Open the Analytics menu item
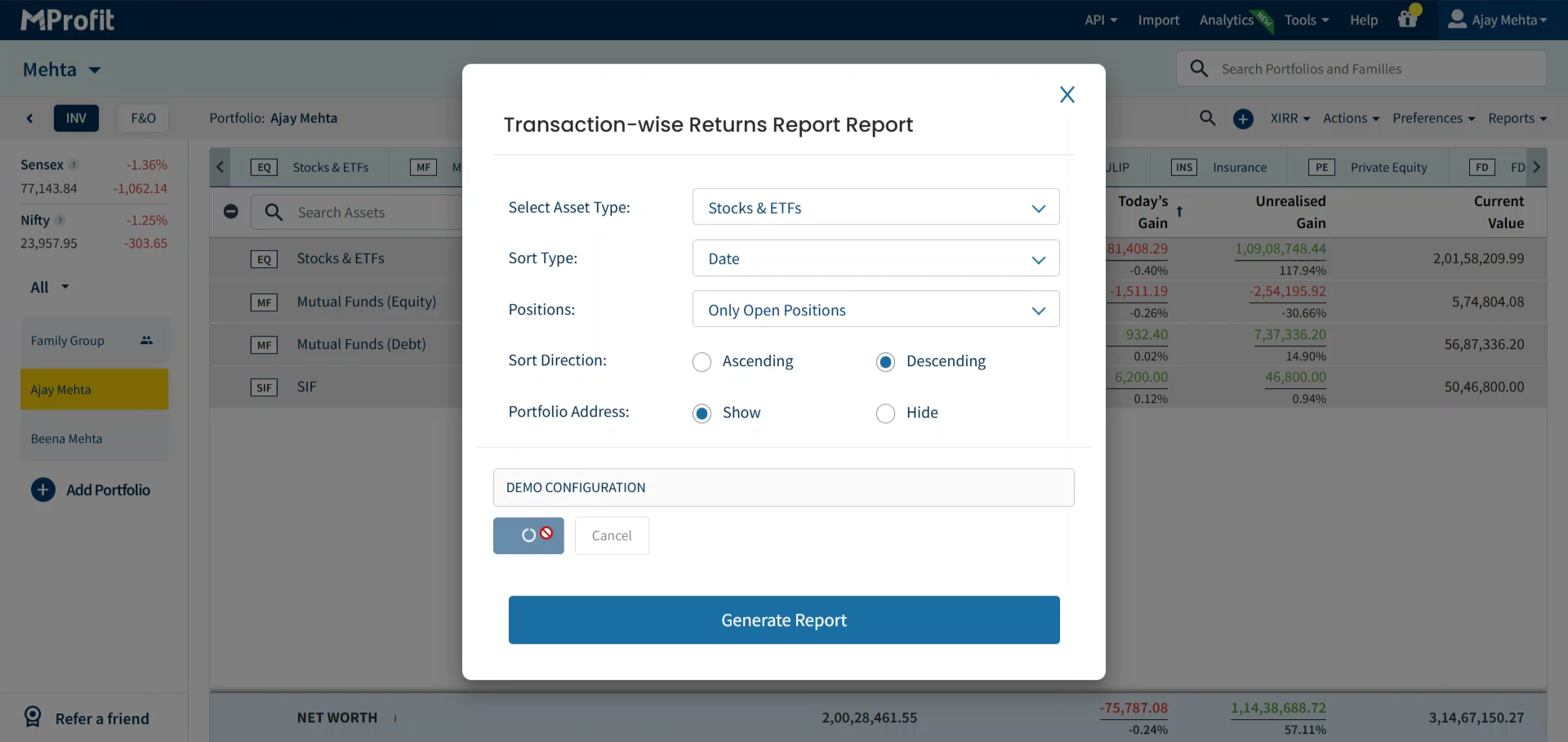 coord(1226,20)
